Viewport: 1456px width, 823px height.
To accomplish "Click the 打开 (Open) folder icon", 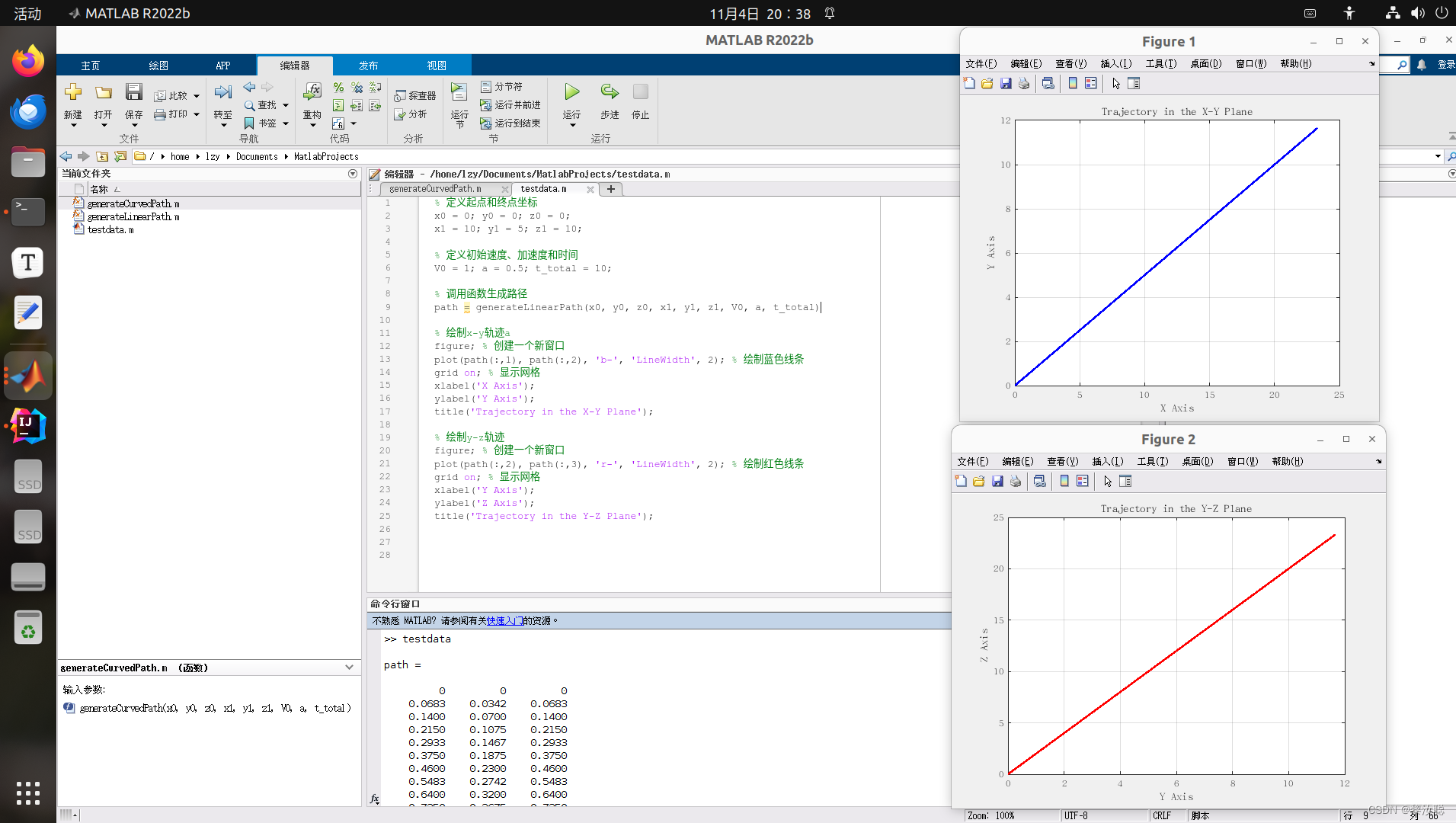I will (x=104, y=93).
